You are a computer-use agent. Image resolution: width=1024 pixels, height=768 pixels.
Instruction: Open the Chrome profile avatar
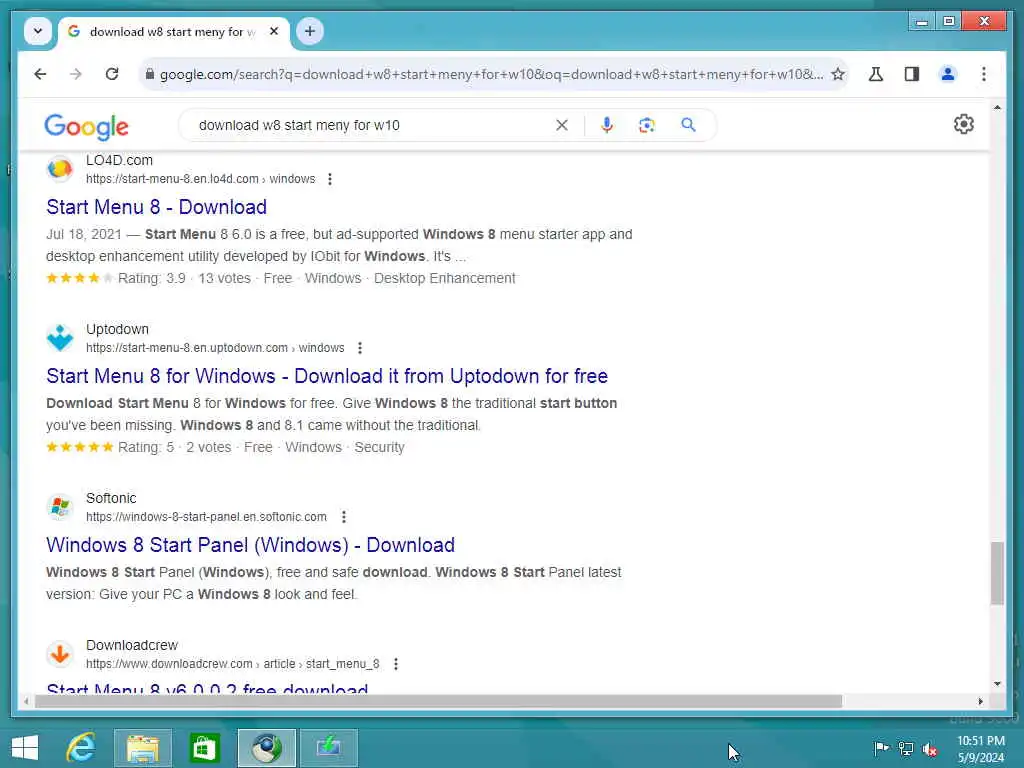pos(948,74)
